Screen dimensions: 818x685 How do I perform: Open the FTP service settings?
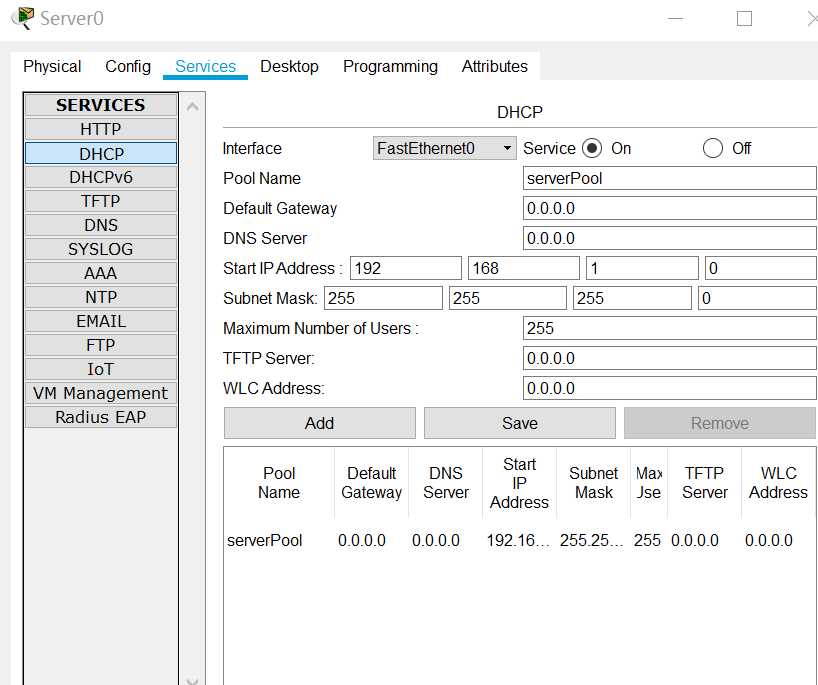[x=101, y=345]
